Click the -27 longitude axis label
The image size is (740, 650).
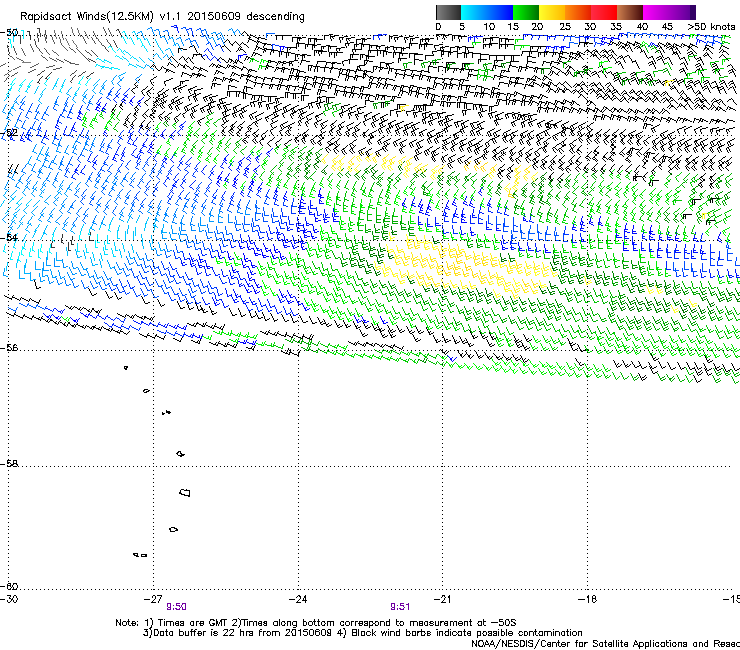[x=153, y=599]
